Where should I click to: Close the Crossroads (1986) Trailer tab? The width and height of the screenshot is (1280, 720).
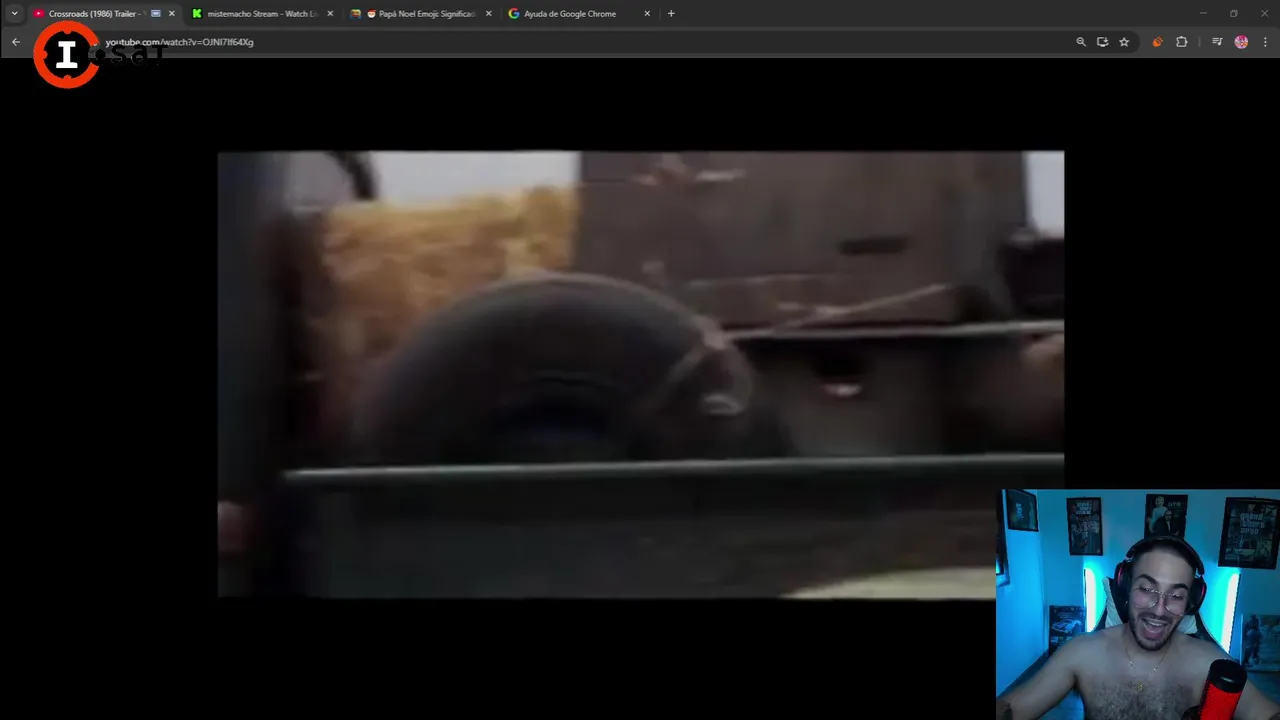pos(171,13)
